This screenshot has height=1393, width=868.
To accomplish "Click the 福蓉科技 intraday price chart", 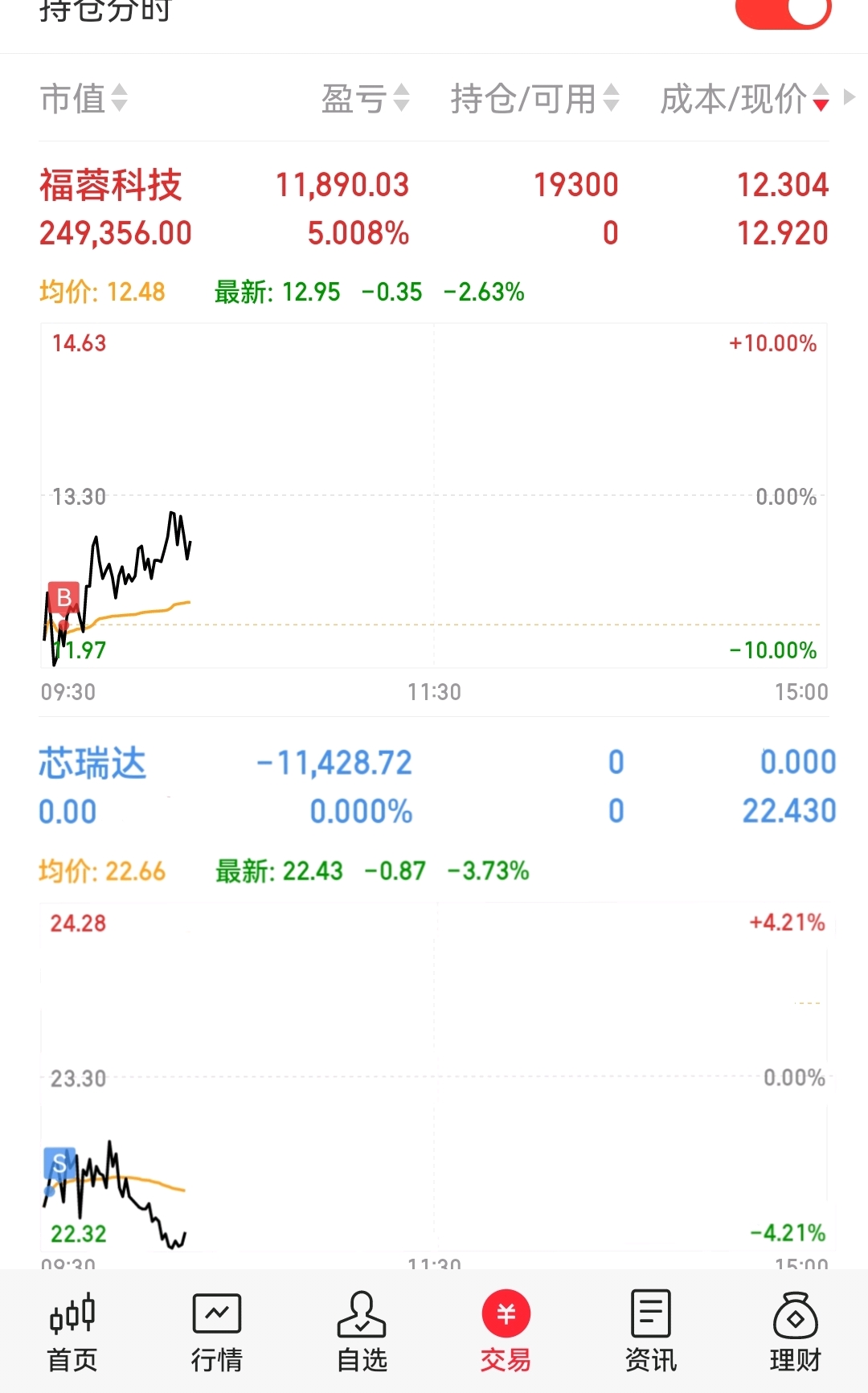I will pos(434,495).
